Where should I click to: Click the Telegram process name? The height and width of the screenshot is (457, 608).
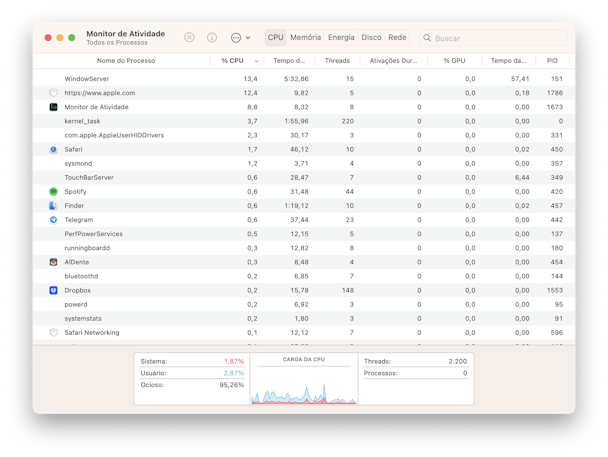(x=79, y=220)
